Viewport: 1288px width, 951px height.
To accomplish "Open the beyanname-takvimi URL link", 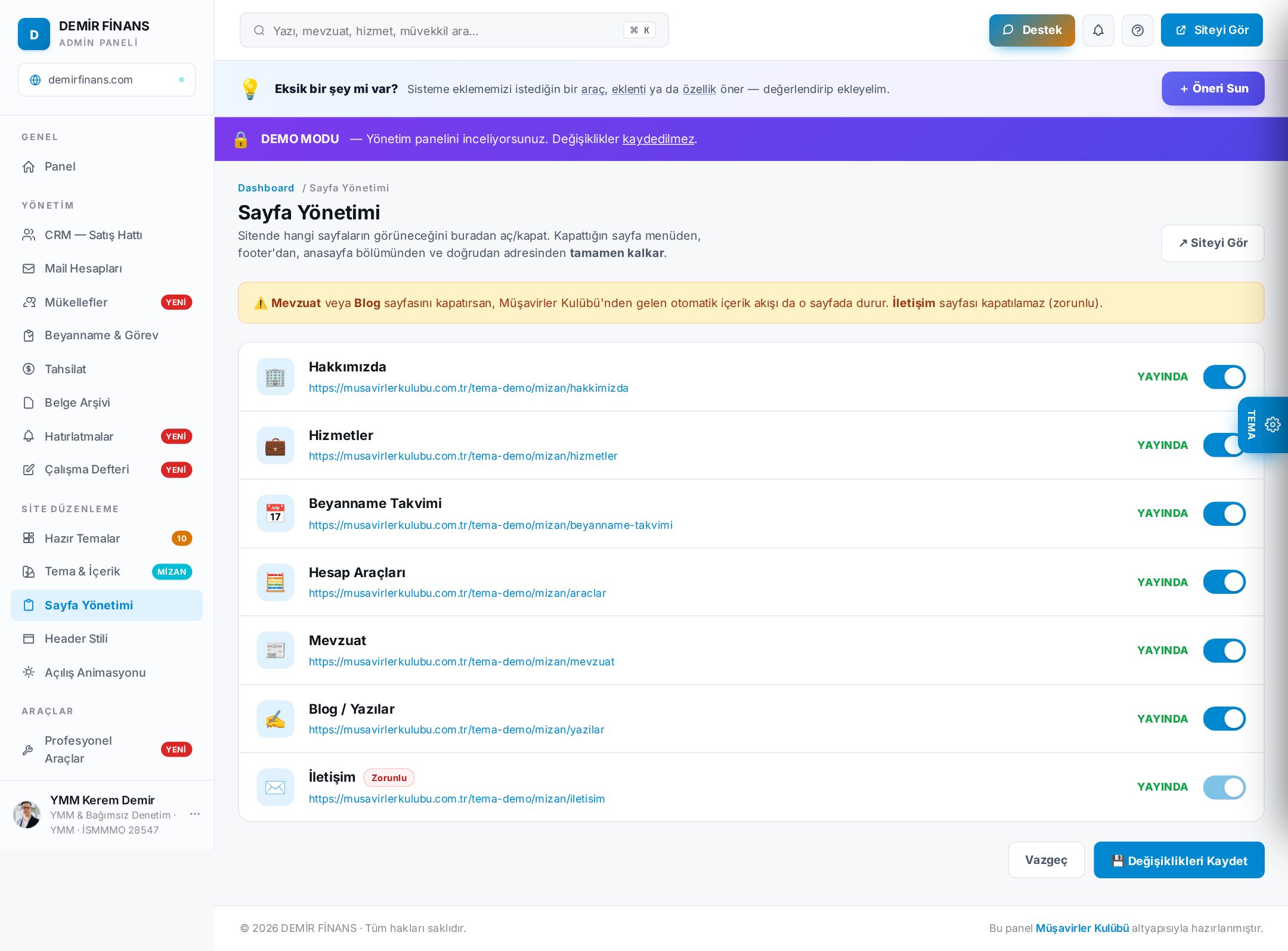I will (490, 525).
